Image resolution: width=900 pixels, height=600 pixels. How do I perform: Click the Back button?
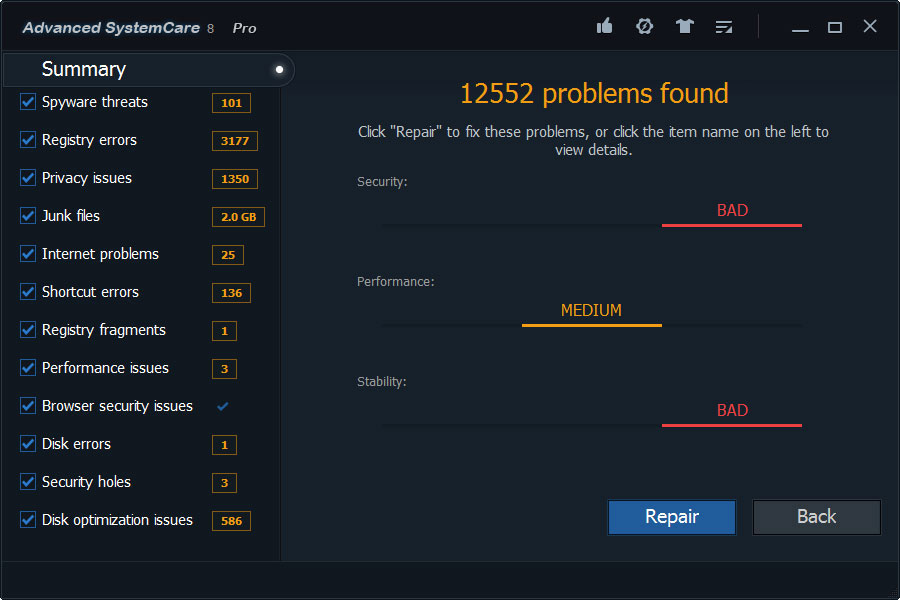(x=816, y=517)
